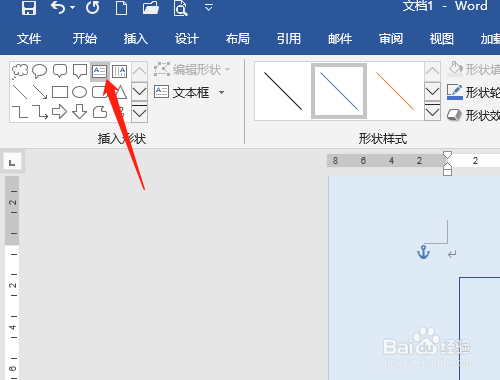Select the rectangle shape
500x380 pixels.
pyautogui.click(x=60, y=92)
